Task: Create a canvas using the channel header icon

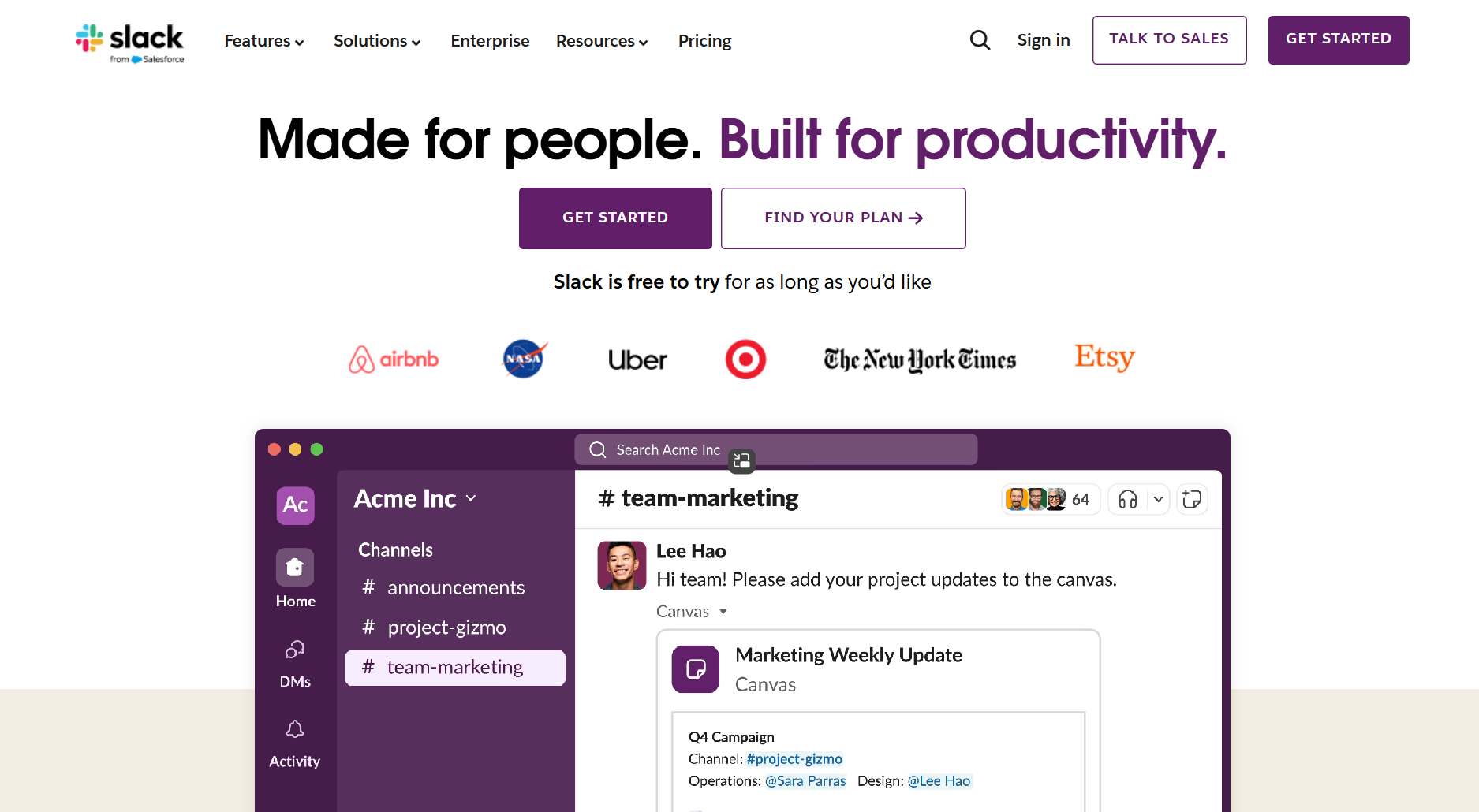Action: tap(1191, 499)
